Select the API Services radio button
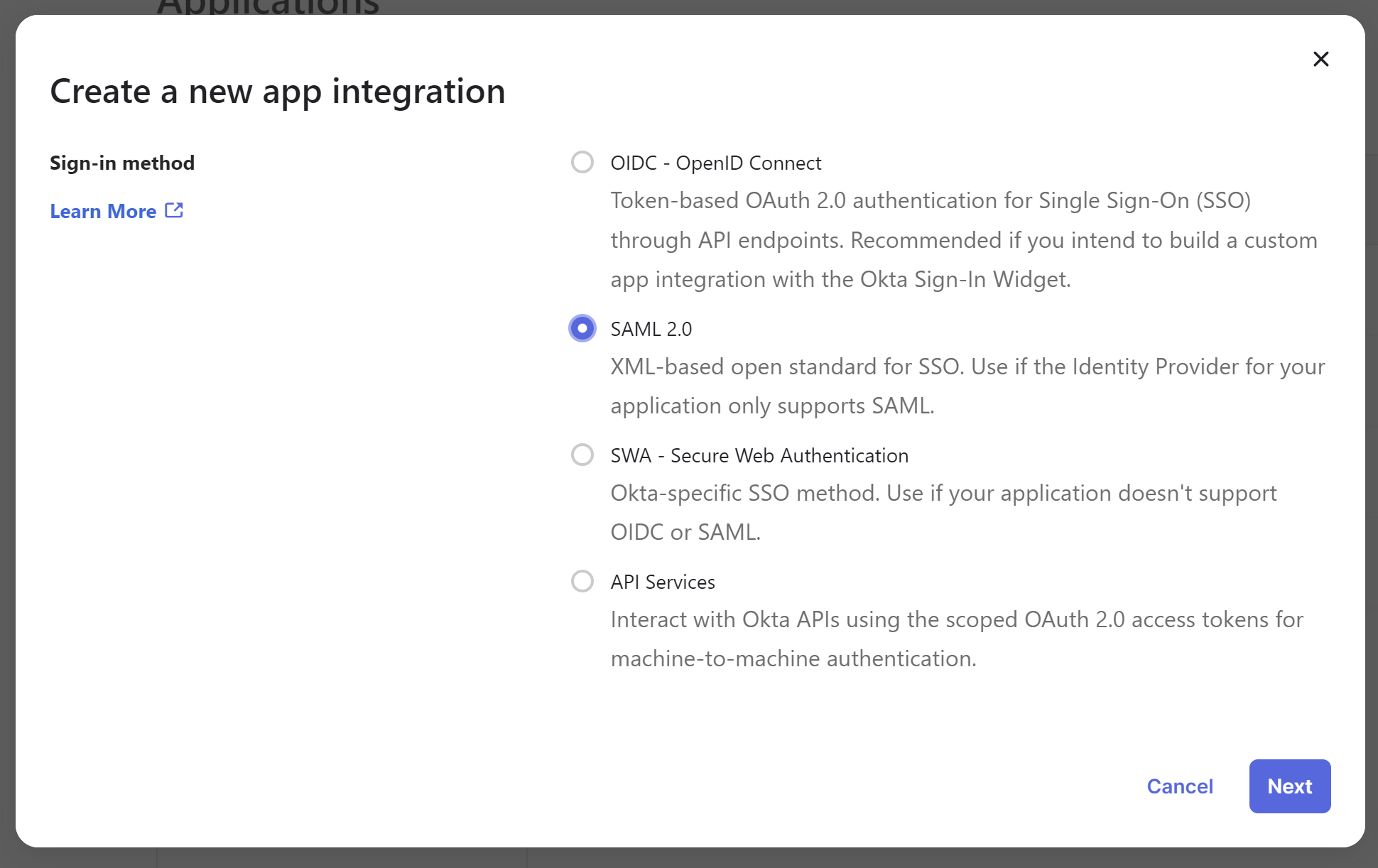Image resolution: width=1378 pixels, height=868 pixels. (582, 581)
